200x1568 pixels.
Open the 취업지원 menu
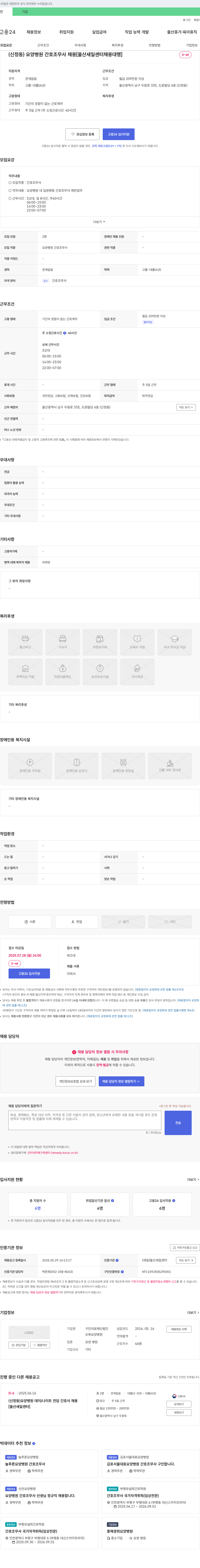click(x=66, y=32)
